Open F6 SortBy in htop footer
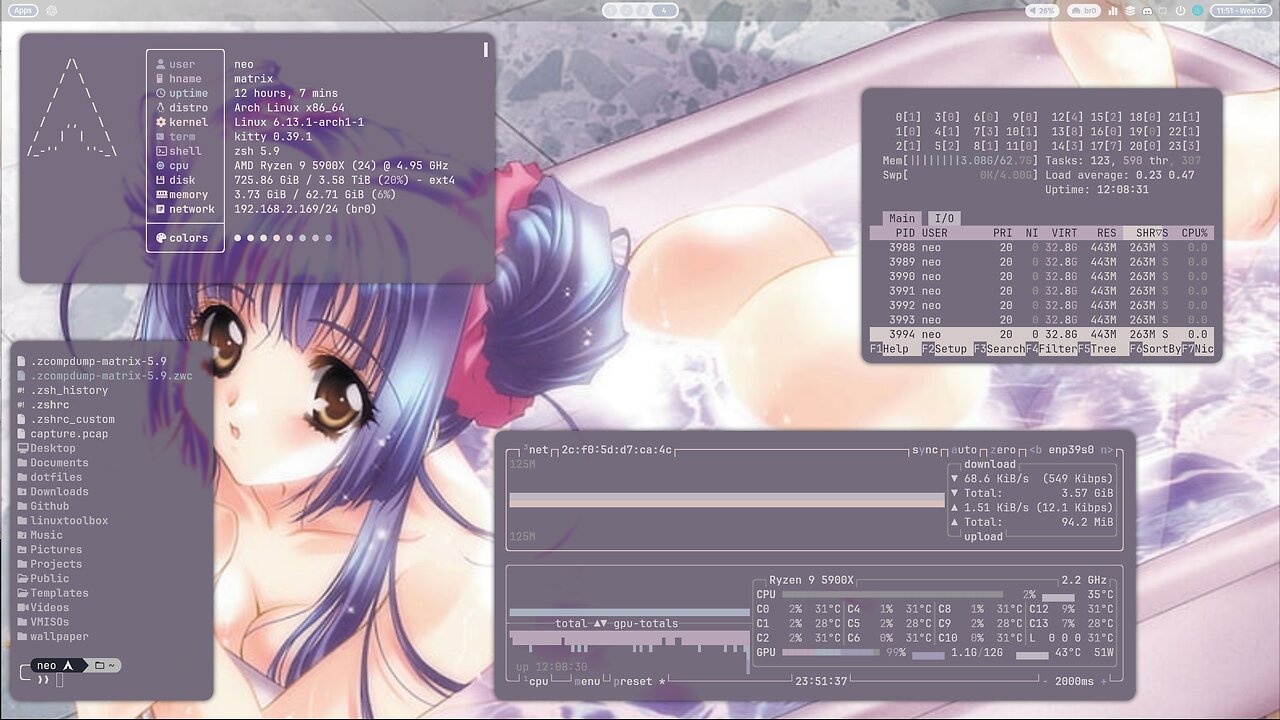This screenshot has width=1280, height=720. tap(1155, 349)
